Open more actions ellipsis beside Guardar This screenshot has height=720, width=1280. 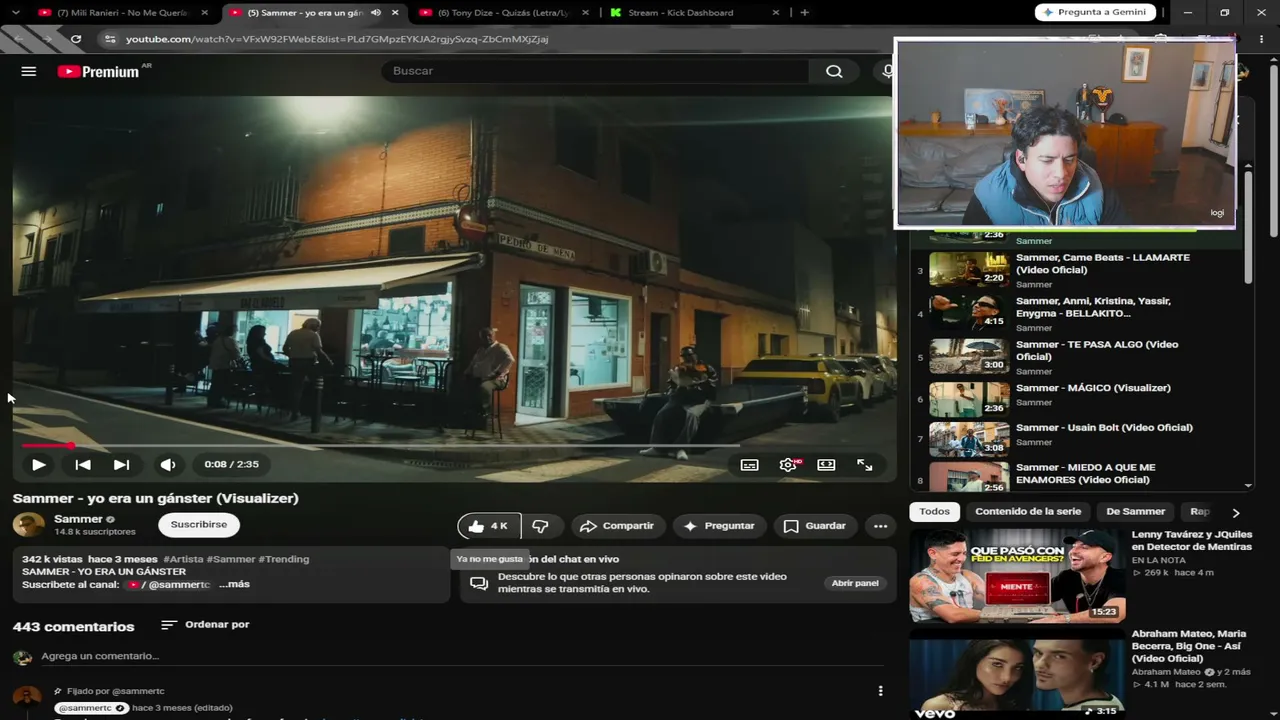click(x=880, y=526)
